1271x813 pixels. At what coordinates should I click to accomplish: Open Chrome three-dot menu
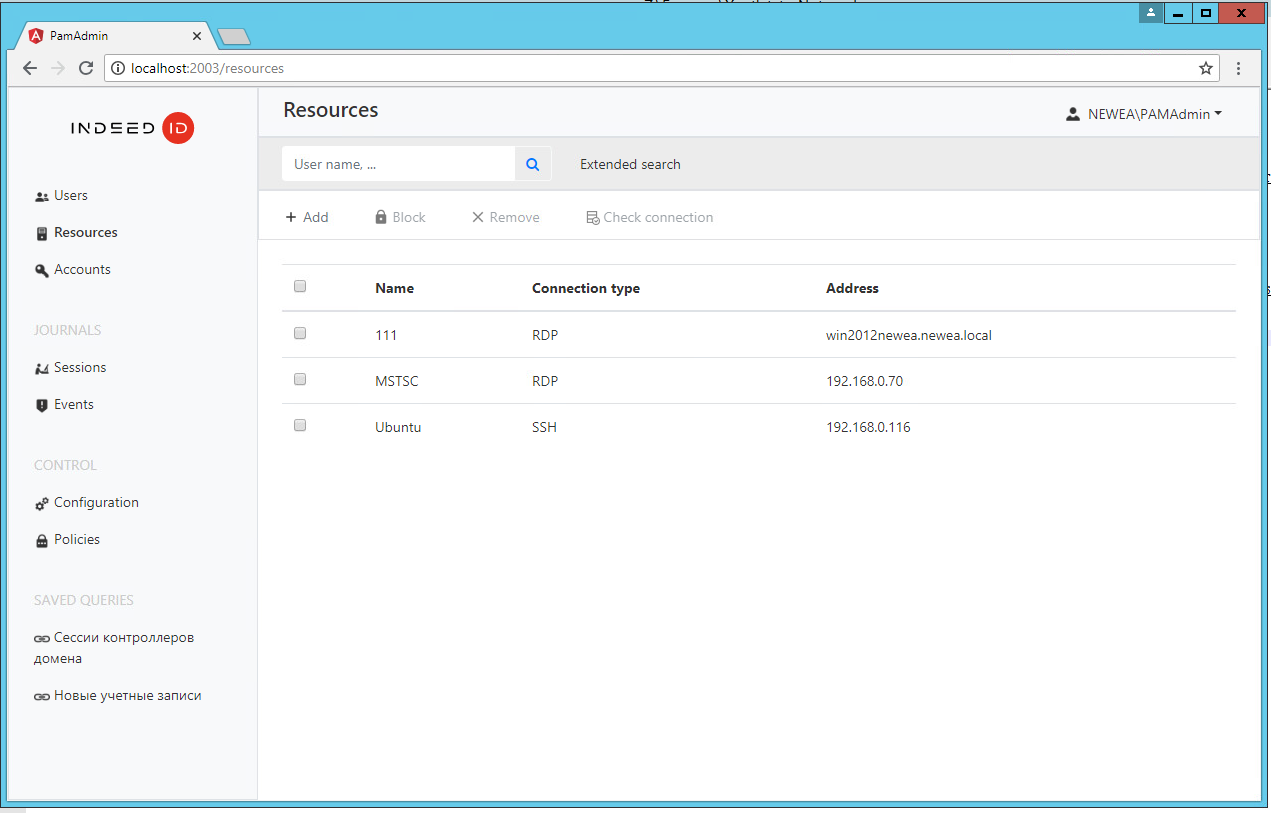coord(1239,69)
